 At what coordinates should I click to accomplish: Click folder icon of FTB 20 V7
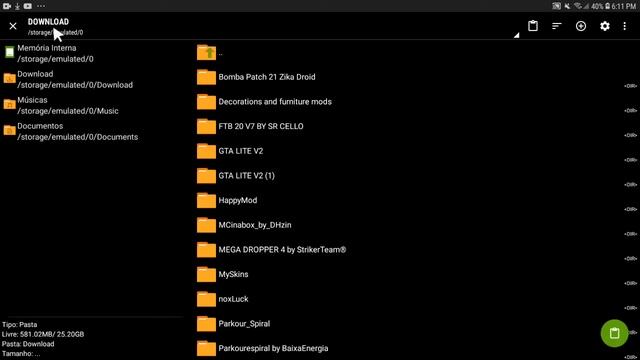click(206, 127)
